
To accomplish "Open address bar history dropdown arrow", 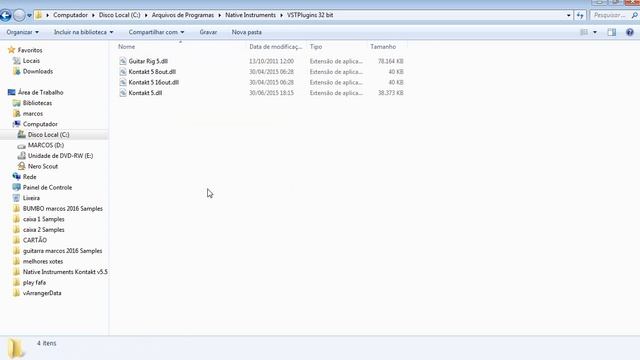I will (569, 16).
